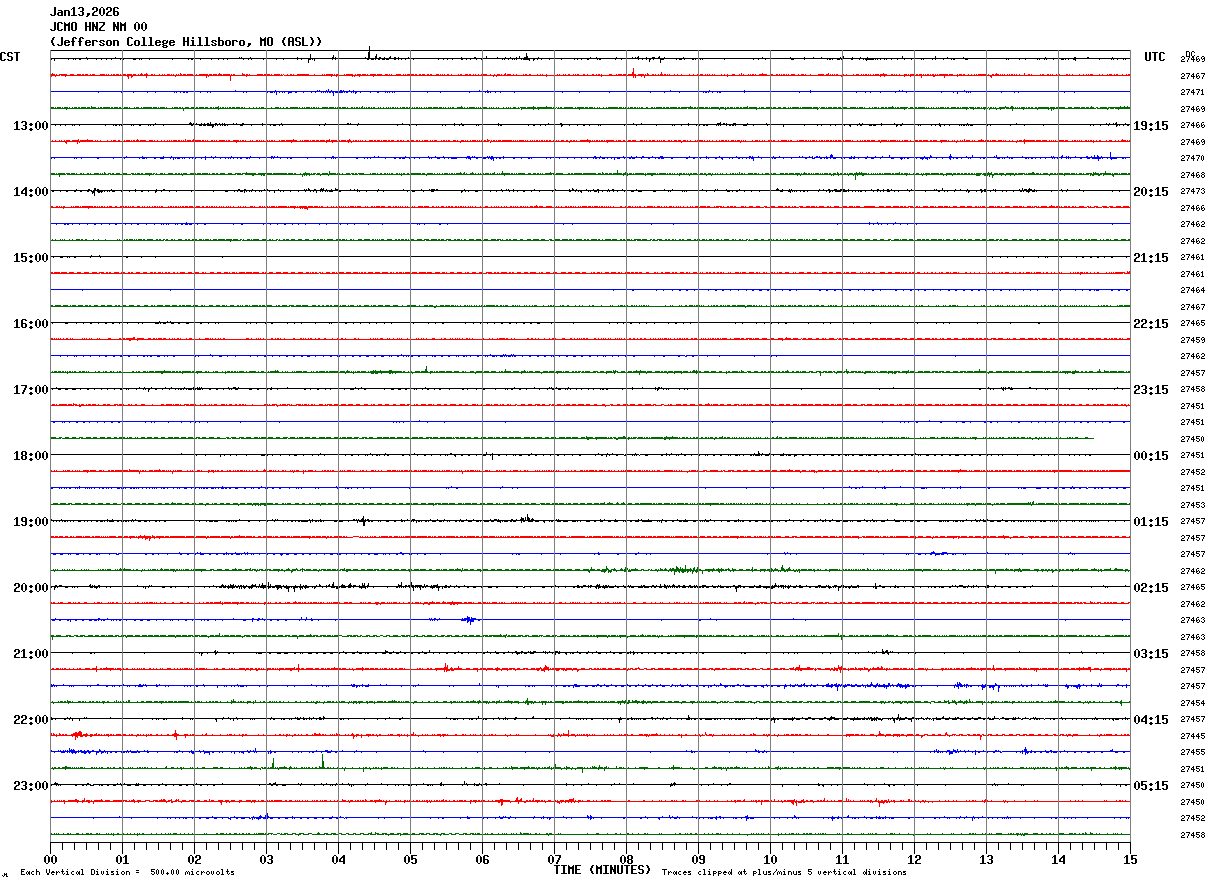Click the traces clipped footnote text
Viewport: 1210px width, 886px height.
[784, 873]
